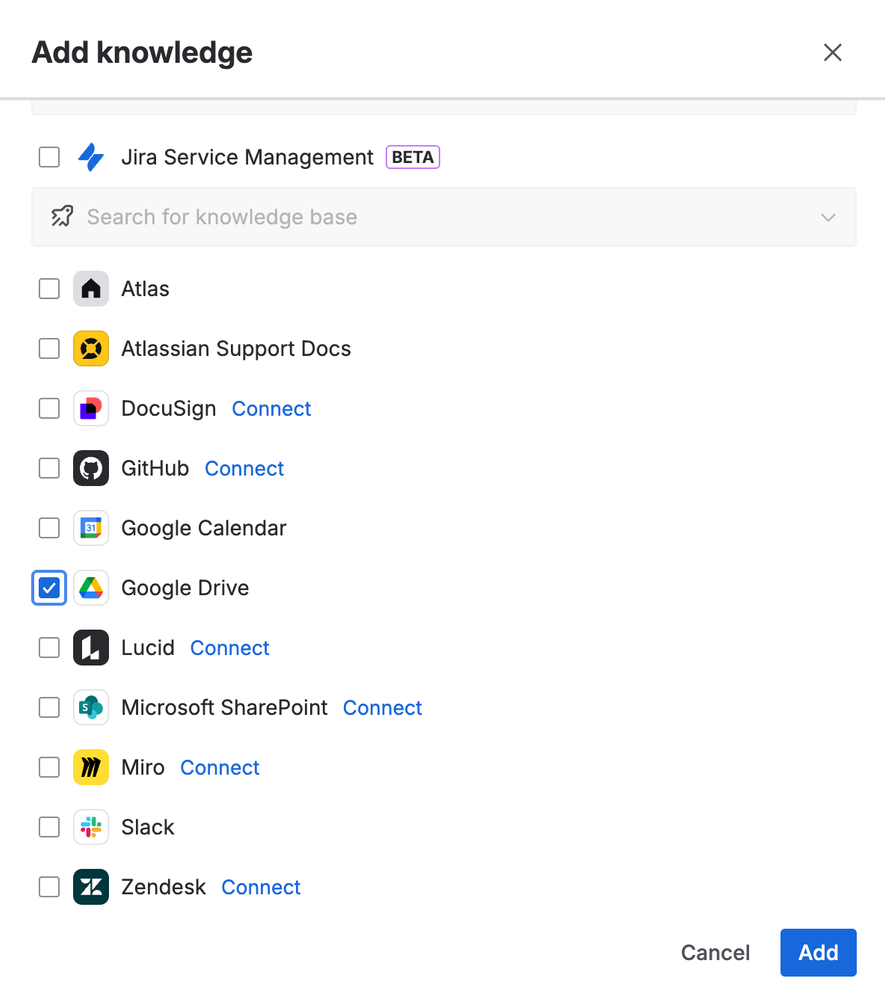Click Connect next to Miro
Viewport: 885px width, 999px height.
pyautogui.click(x=220, y=767)
